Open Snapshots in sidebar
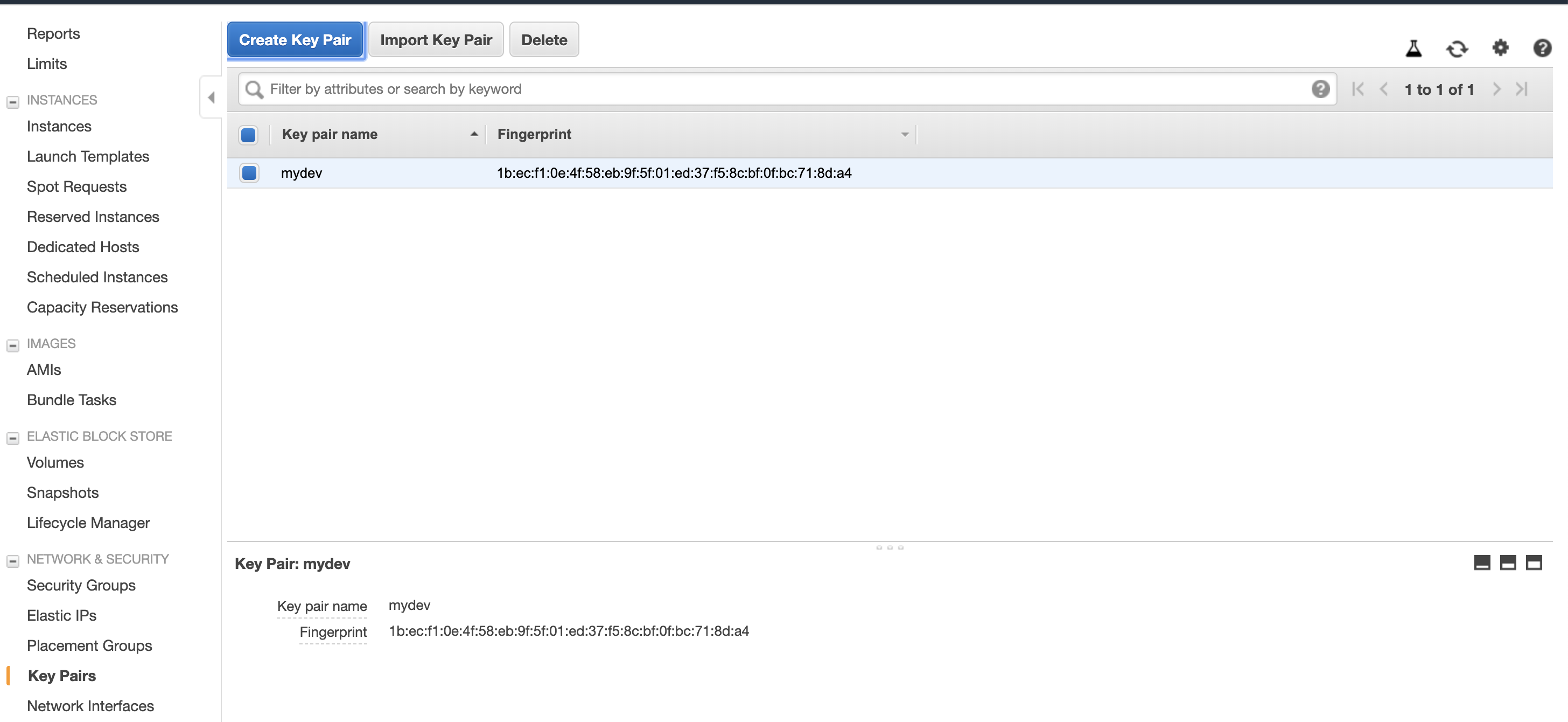Image resolution: width=1568 pixels, height=722 pixels. [62, 492]
